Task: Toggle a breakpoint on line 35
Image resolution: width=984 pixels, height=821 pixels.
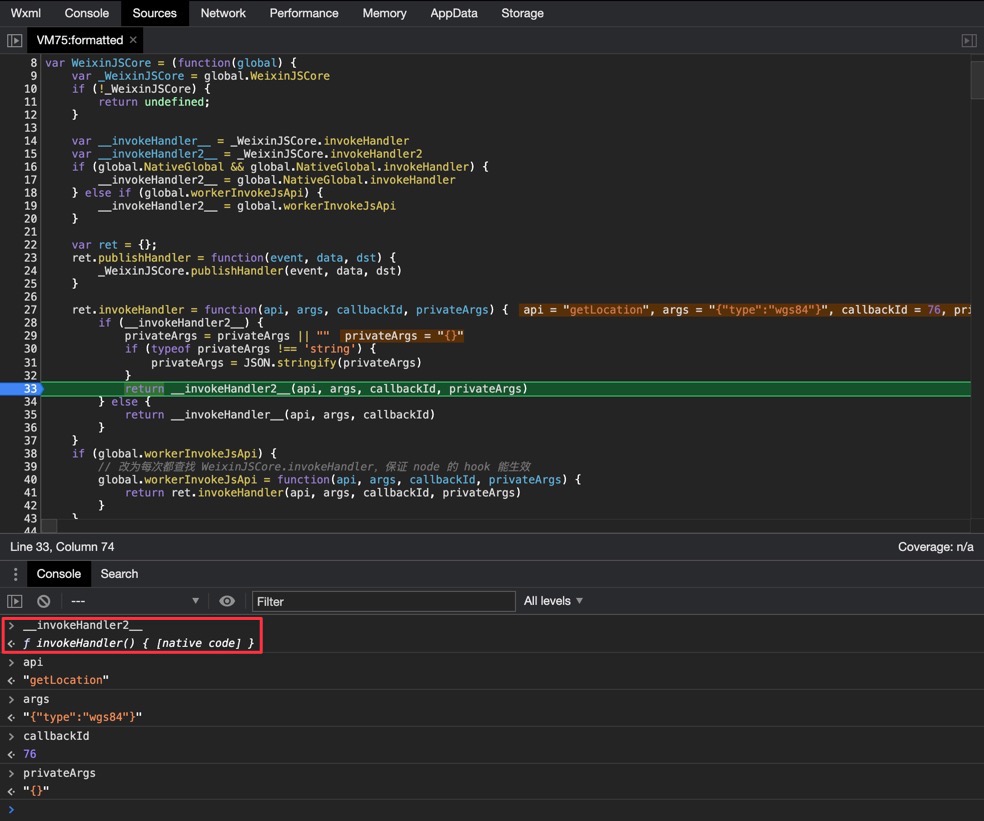Action: (x=30, y=414)
